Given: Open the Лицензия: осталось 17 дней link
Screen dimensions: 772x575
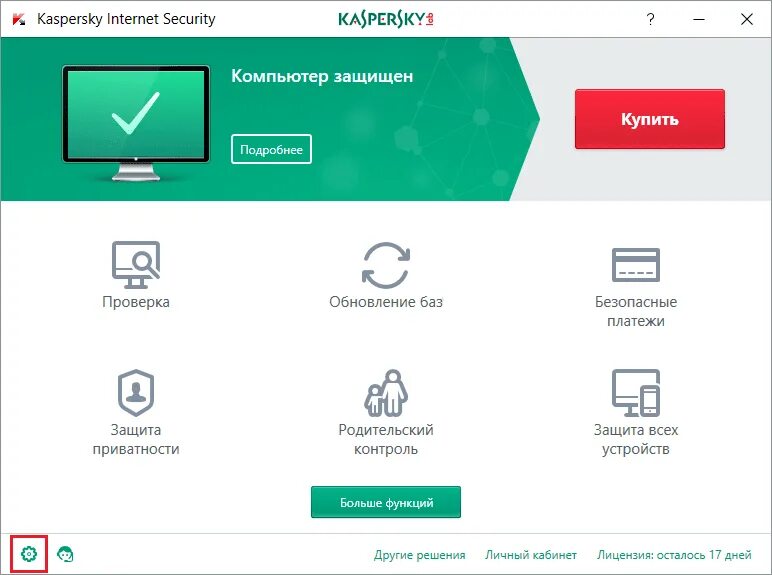Looking at the screenshot, I should (x=674, y=555).
